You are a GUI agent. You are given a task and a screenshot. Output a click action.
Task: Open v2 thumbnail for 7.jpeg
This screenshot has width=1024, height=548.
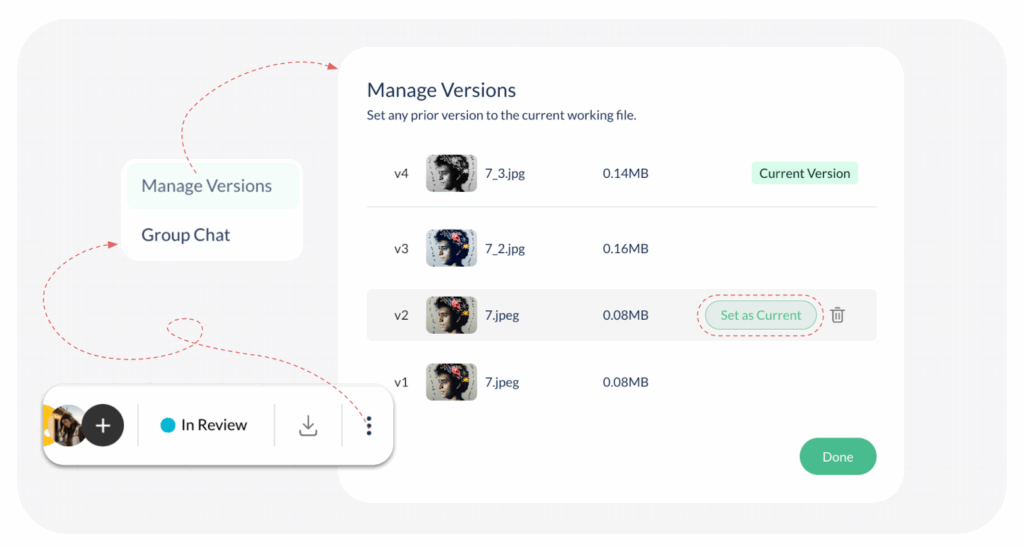[451, 315]
